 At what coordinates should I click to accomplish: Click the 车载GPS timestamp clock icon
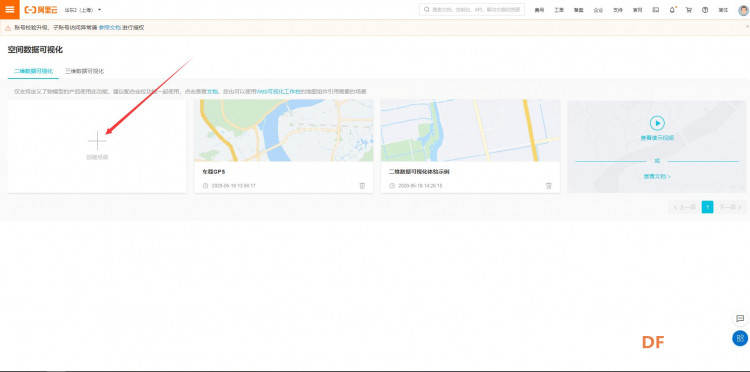point(205,186)
